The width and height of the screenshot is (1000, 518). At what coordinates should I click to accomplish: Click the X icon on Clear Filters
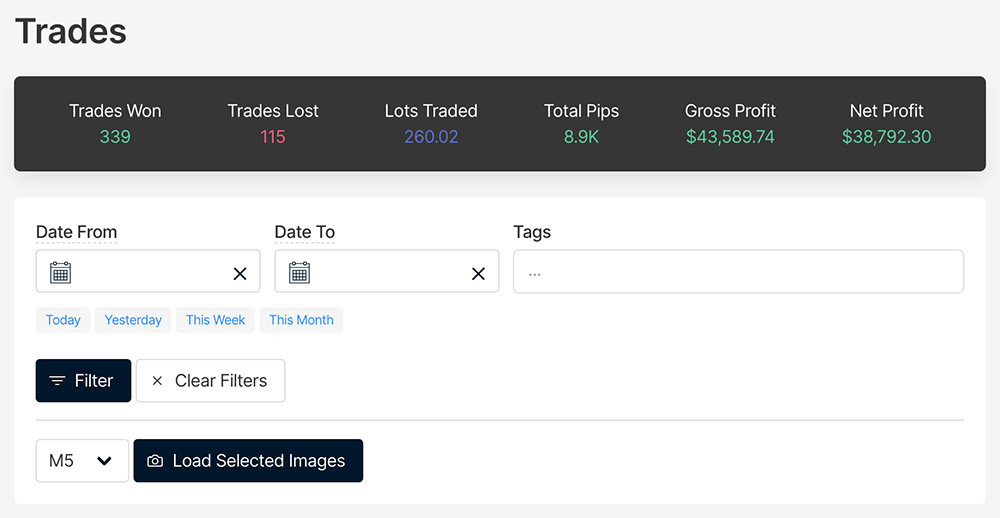(157, 381)
